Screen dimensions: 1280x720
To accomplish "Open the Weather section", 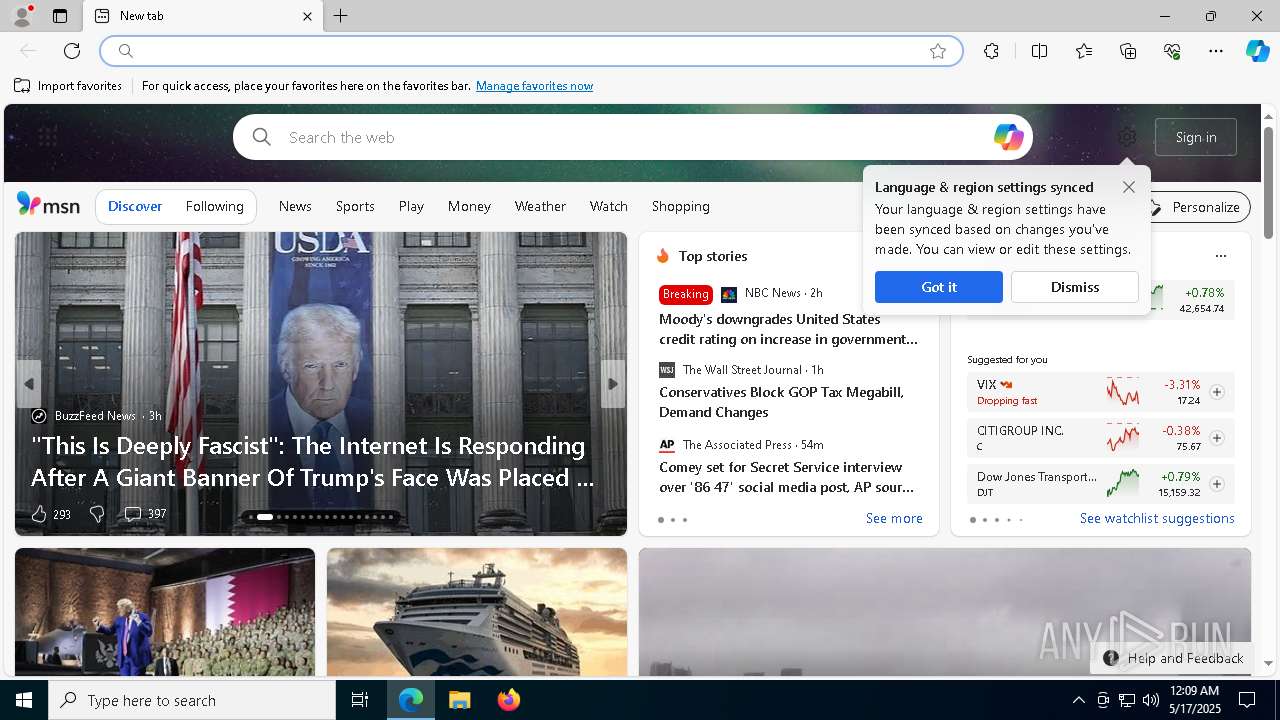I will coord(540,206).
